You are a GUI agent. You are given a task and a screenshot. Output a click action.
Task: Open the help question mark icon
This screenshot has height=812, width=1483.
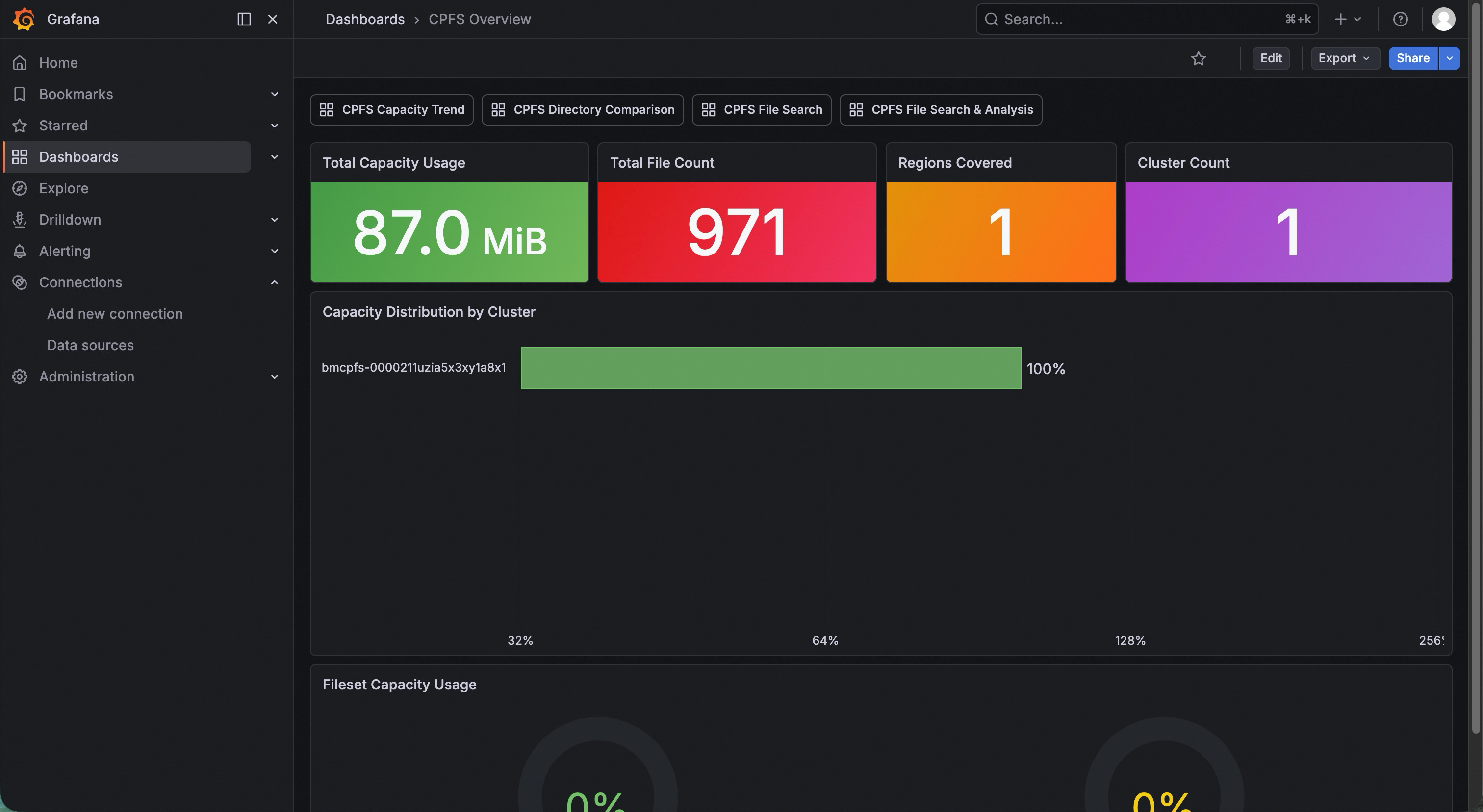1400,19
